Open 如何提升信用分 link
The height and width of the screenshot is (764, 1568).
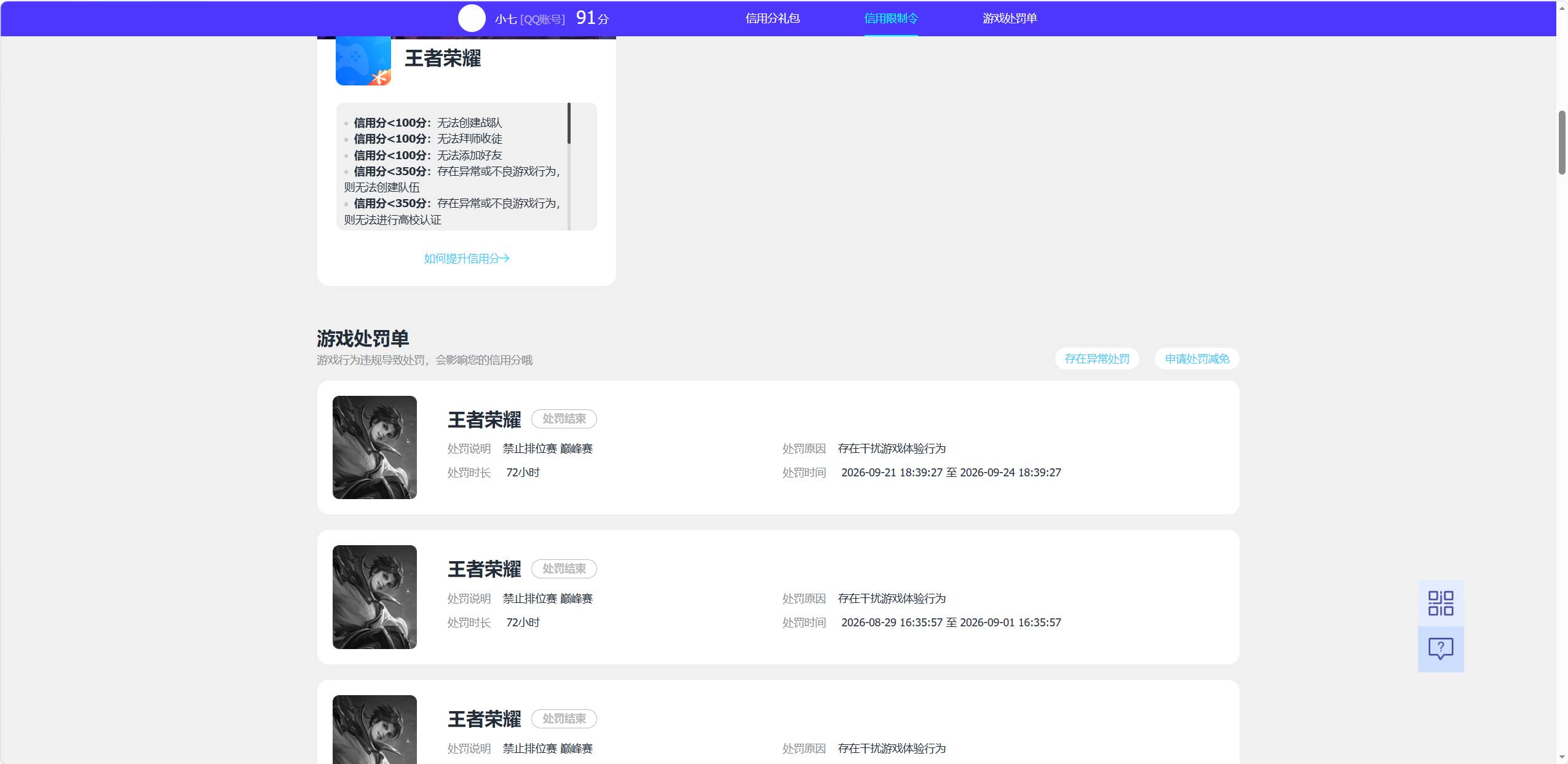(467, 259)
